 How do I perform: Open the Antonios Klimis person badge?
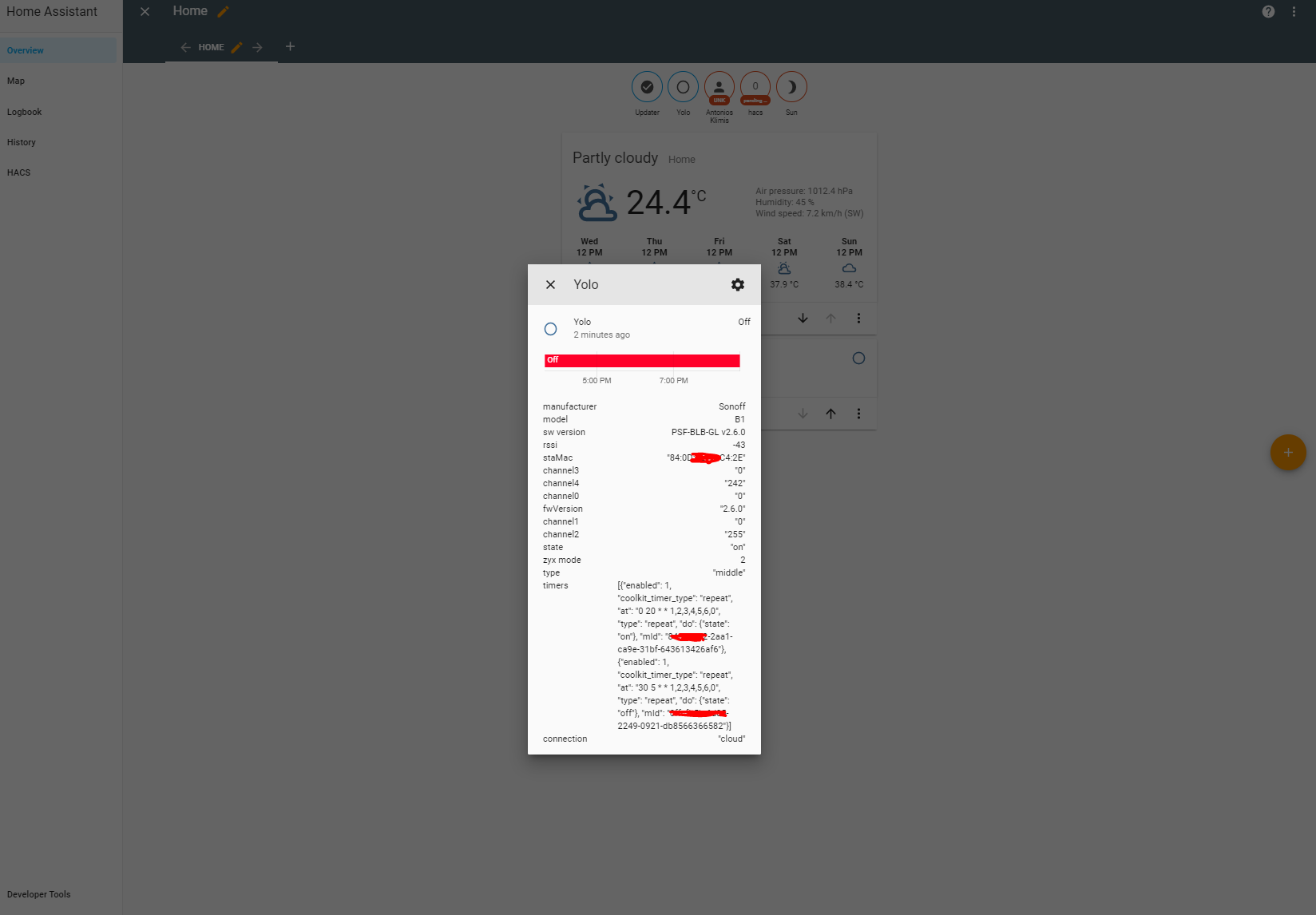point(719,87)
